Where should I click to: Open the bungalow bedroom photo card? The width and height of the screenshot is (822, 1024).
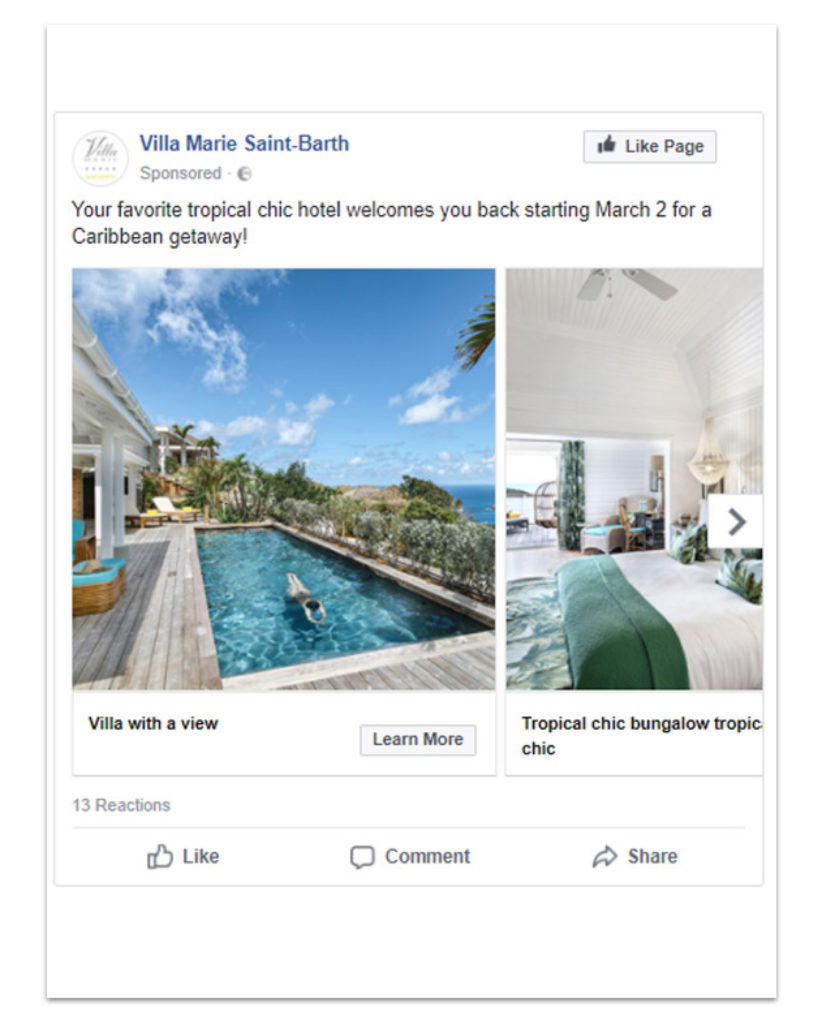(x=634, y=479)
